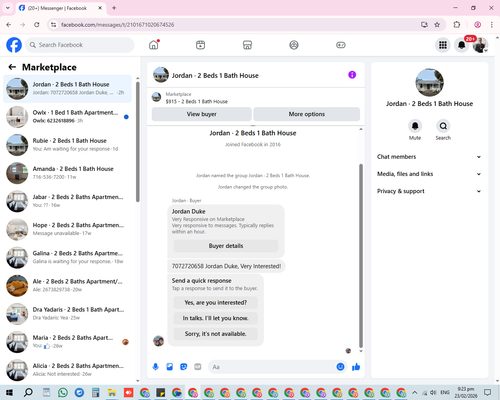The width and height of the screenshot is (500, 400).
Task: Open Buyer details for Jordan Duke
Action: point(226,246)
